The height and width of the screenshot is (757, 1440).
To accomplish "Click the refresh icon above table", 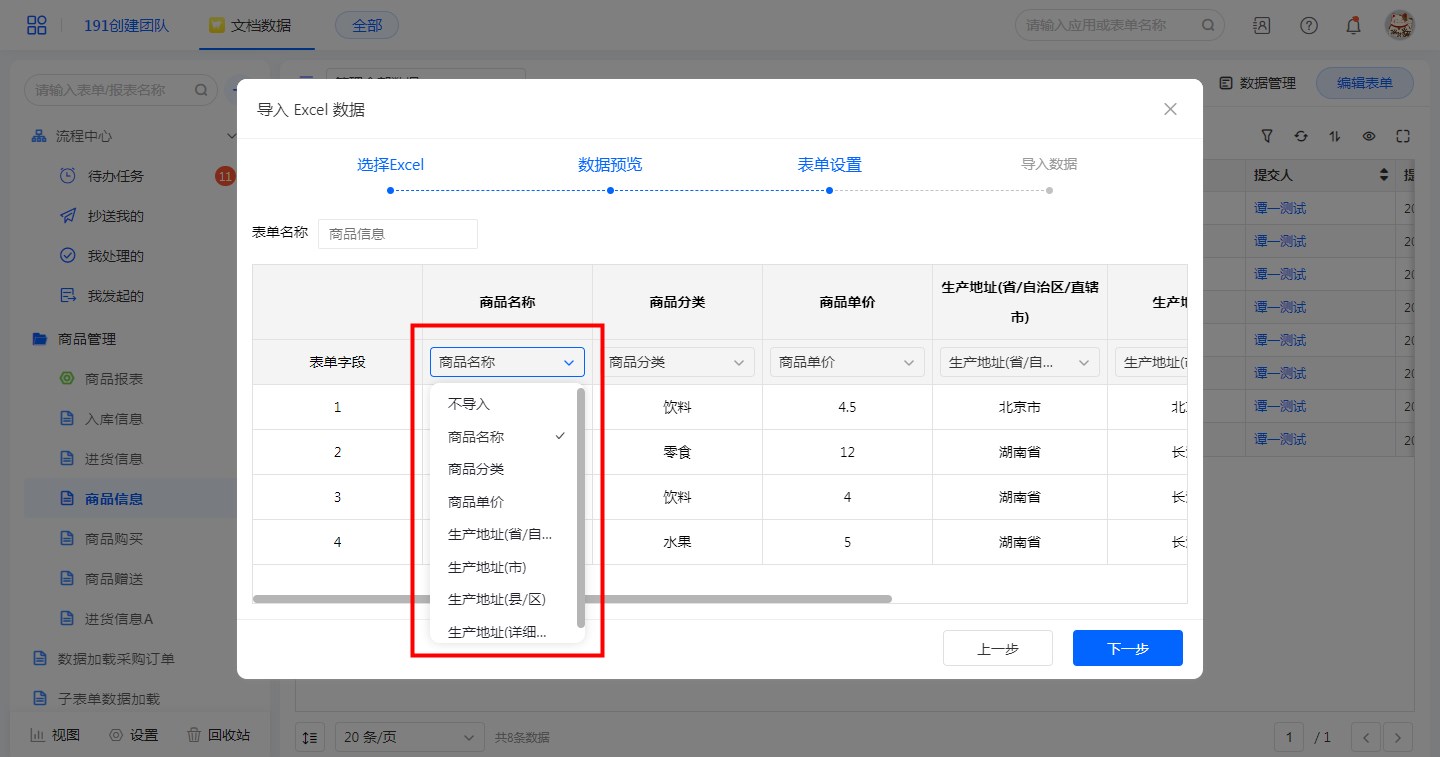I will tap(1300, 136).
